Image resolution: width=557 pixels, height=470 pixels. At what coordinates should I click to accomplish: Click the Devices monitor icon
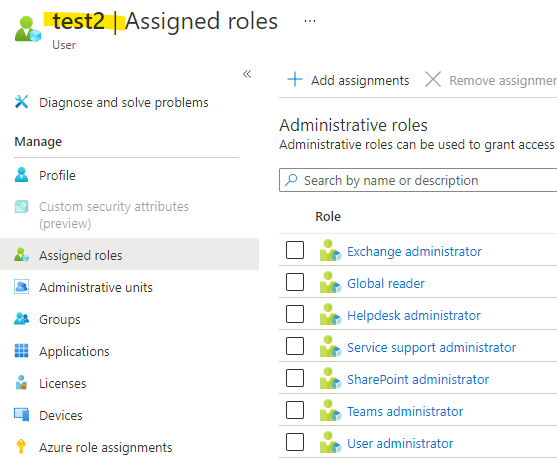(x=21, y=415)
